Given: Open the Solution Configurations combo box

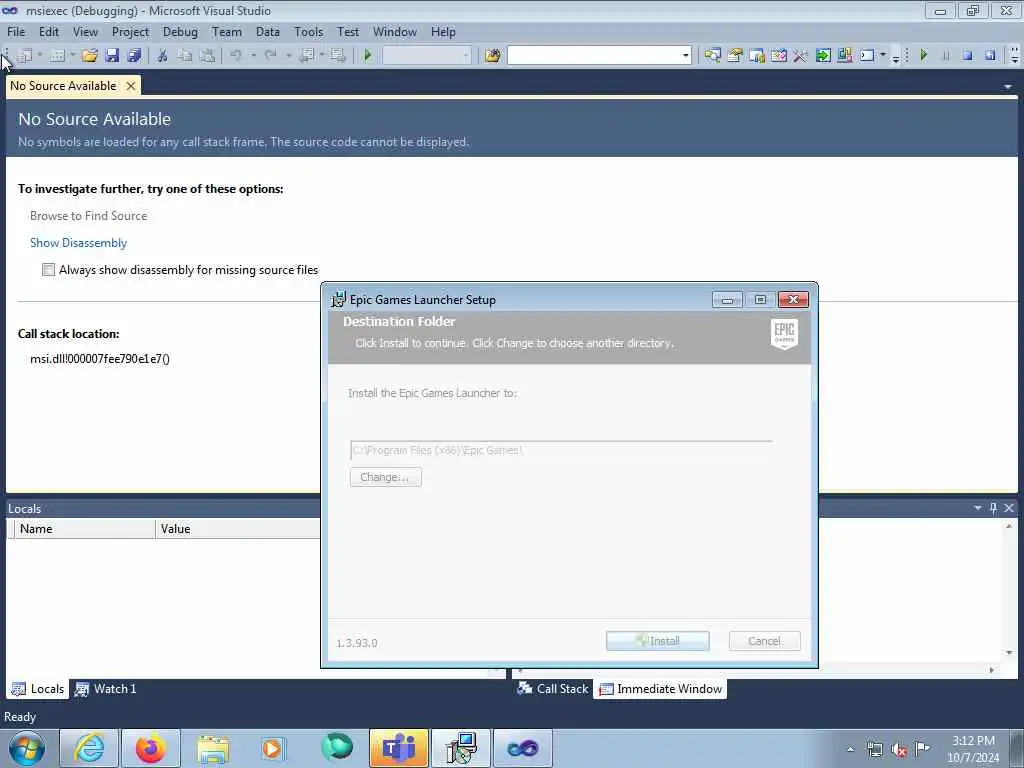Looking at the screenshot, I should click(x=426, y=56).
